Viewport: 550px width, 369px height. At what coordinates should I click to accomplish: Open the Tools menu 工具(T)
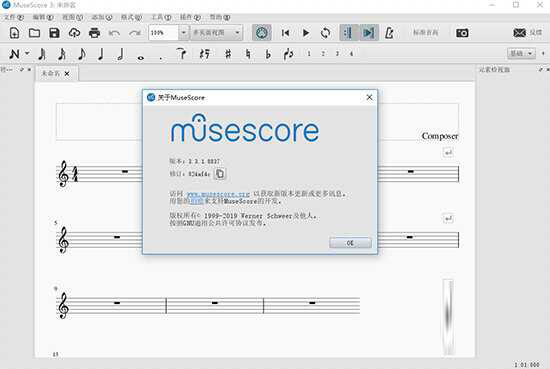(x=161, y=17)
